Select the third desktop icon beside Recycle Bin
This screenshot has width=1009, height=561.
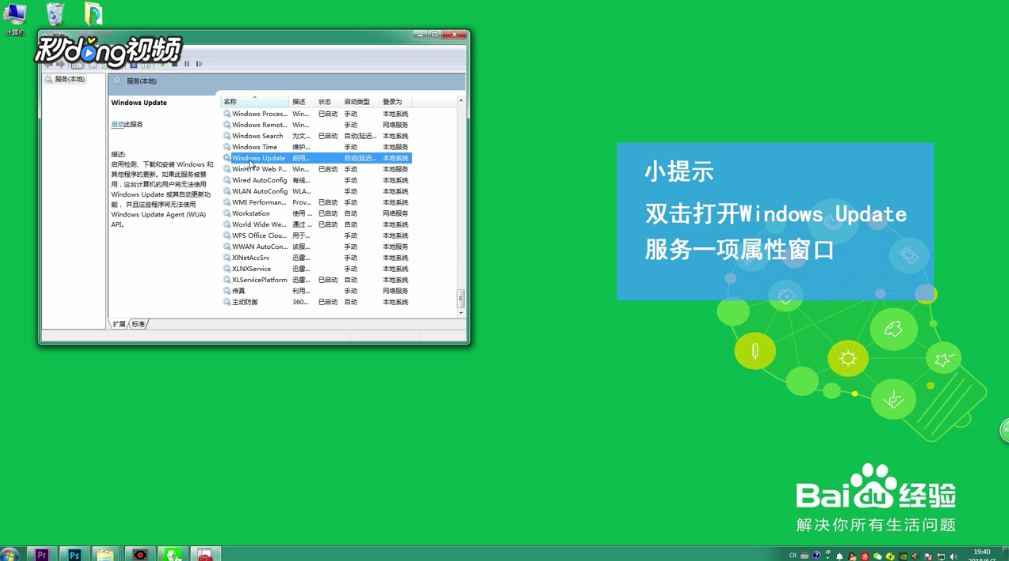pos(93,14)
